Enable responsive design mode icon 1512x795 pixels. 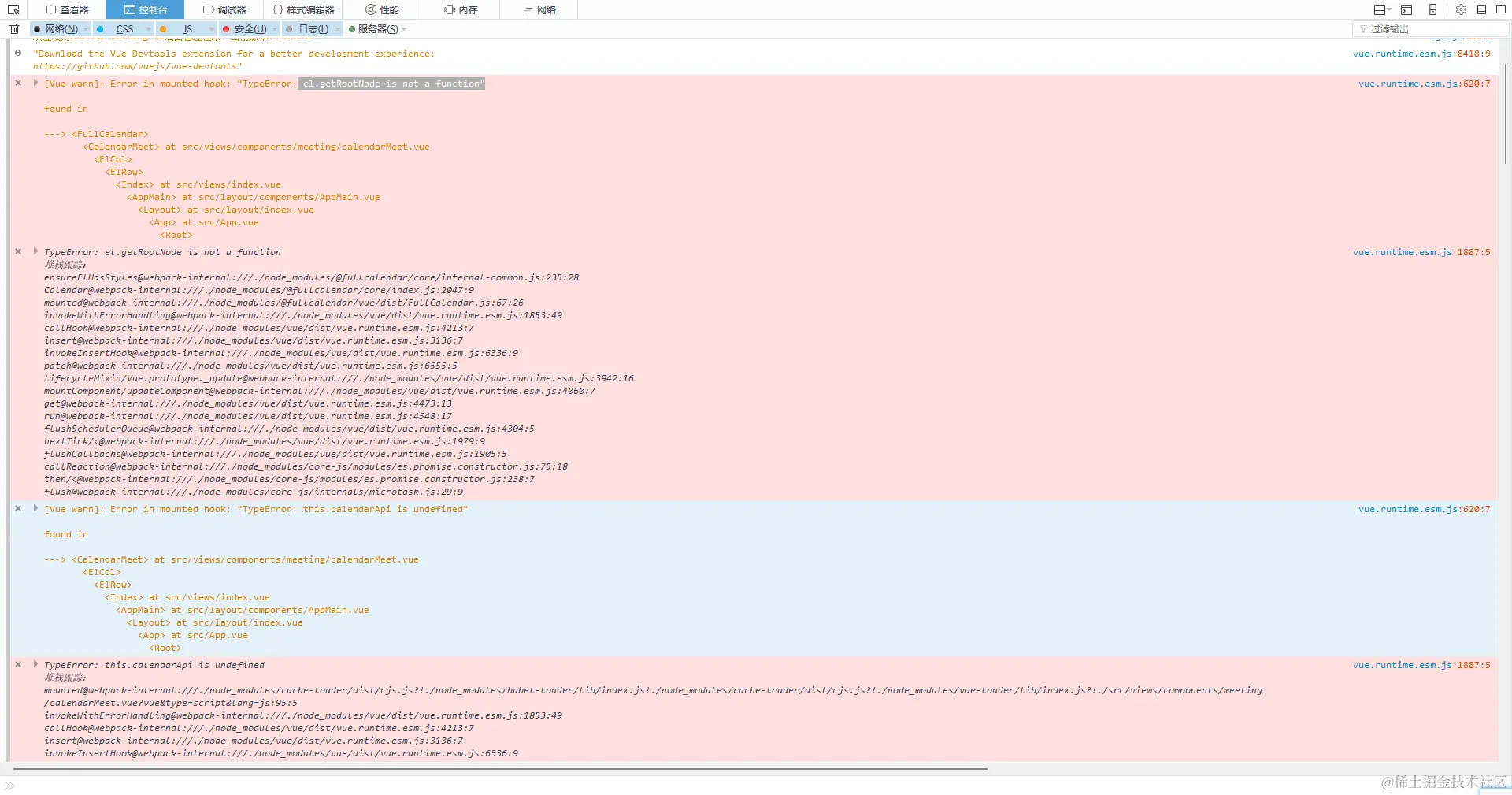pos(1432,9)
